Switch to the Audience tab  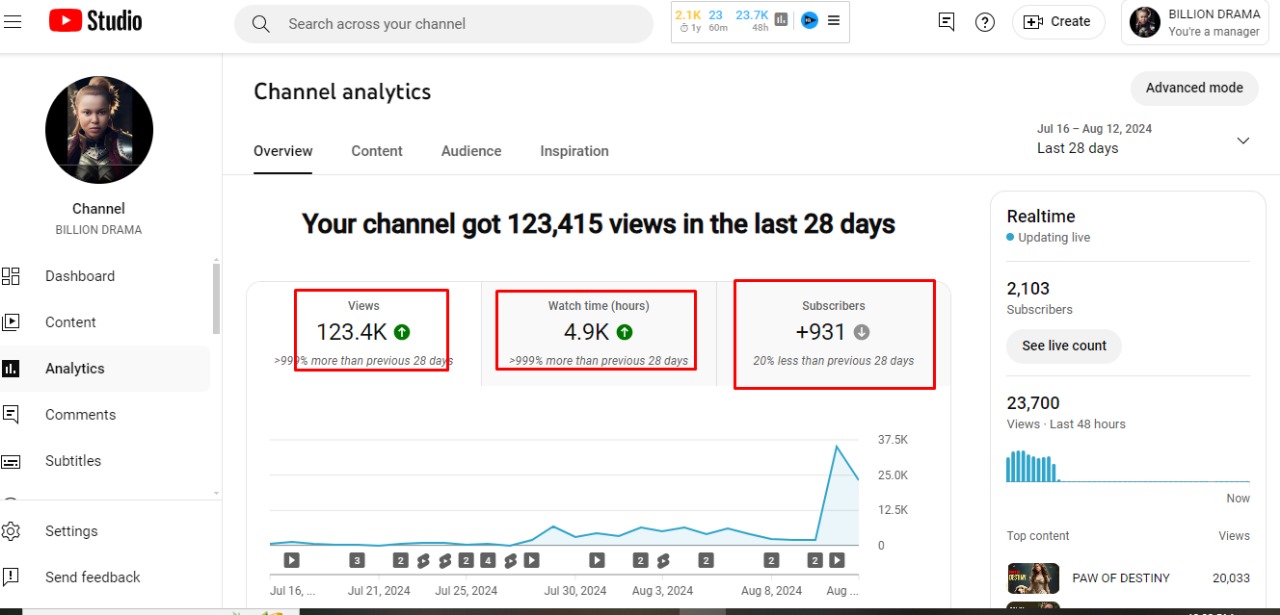tap(471, 151)
